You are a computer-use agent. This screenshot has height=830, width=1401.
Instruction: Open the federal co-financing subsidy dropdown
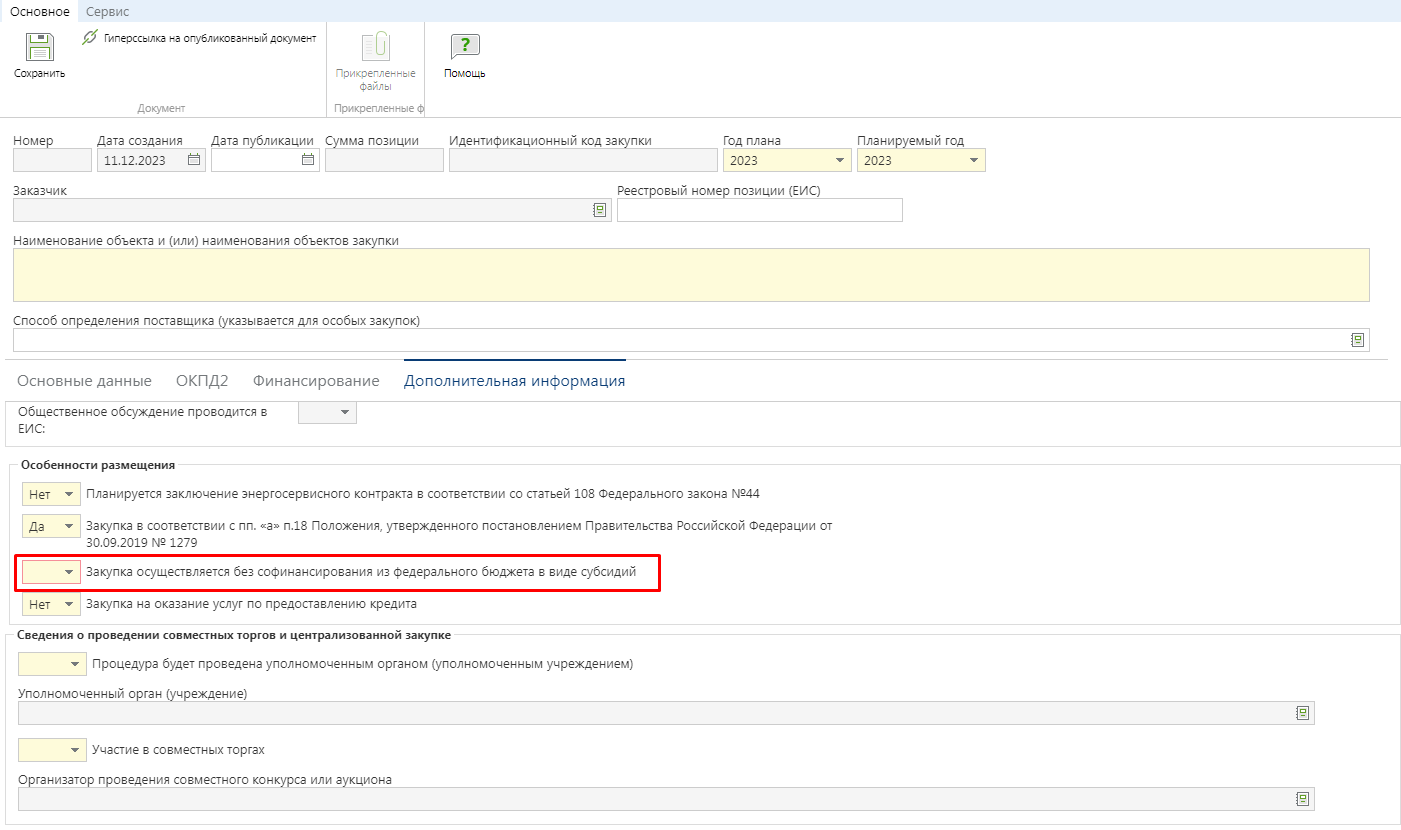click(69, 572)
